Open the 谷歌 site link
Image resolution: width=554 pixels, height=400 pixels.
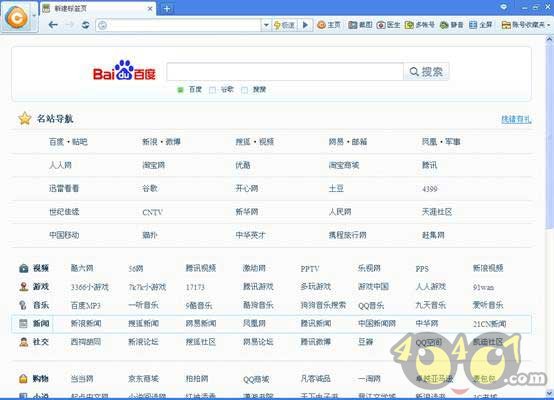tap(150, 188)
